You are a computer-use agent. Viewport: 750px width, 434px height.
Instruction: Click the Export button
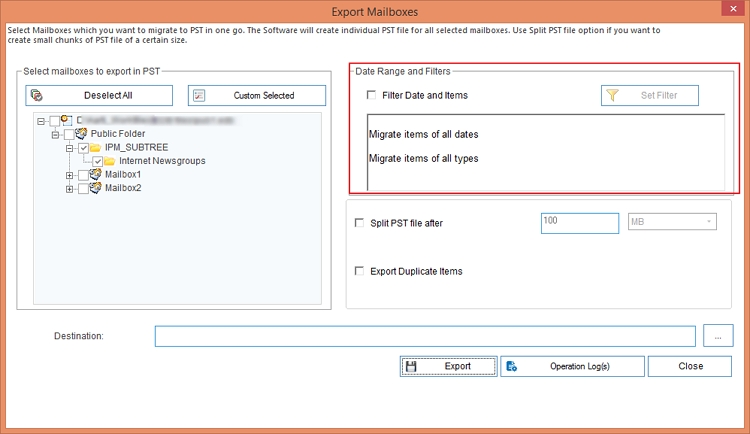pyautogui.click(x=449, y=366)
